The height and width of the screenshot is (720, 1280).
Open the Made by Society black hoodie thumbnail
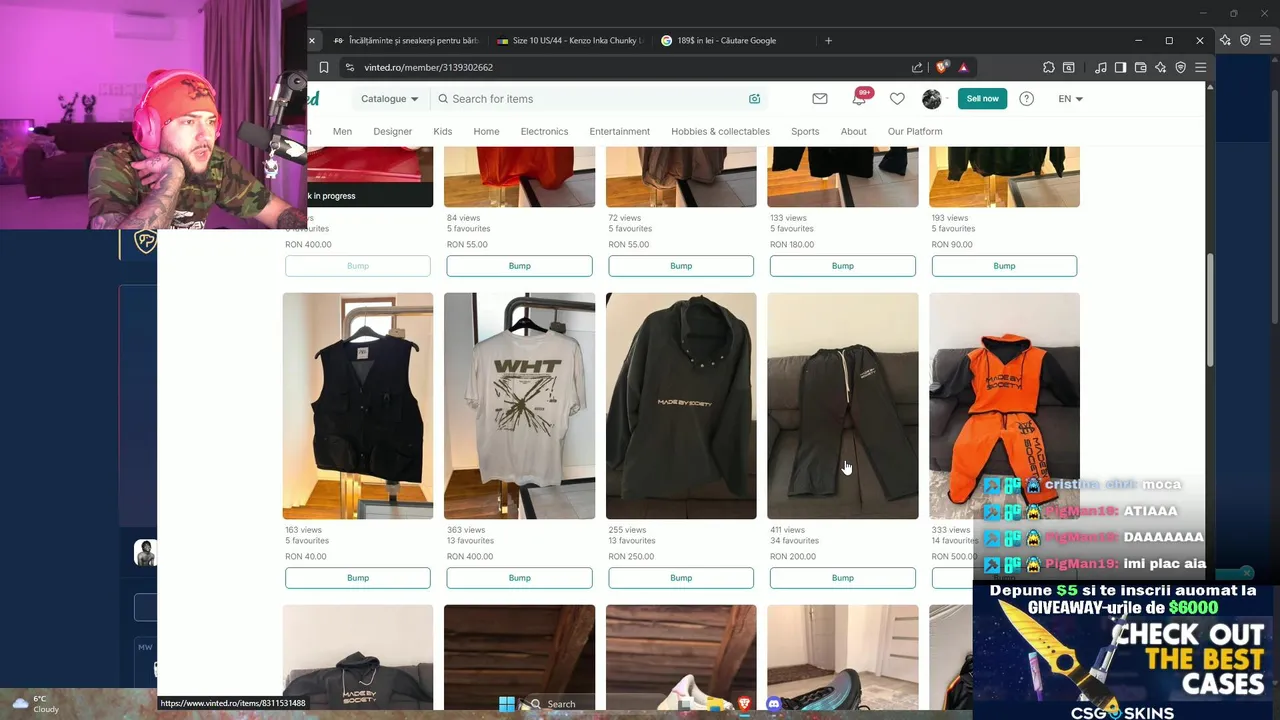tap(681, 406)
